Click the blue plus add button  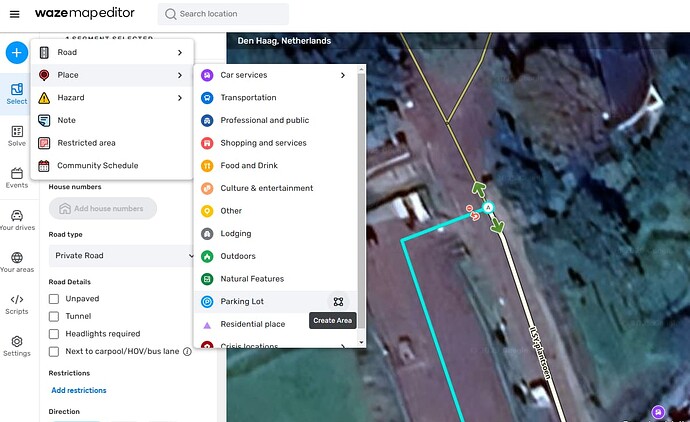point(17,53)
